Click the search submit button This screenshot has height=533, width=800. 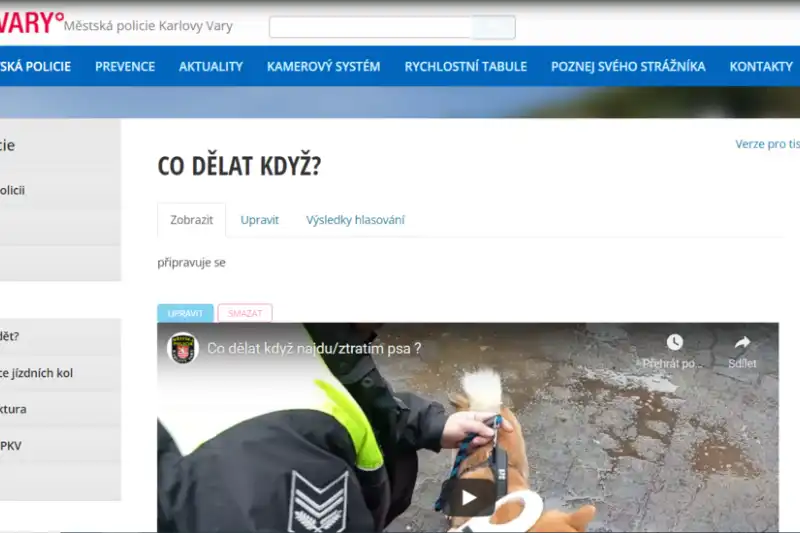pyautogui.click(x=493, y=27)
